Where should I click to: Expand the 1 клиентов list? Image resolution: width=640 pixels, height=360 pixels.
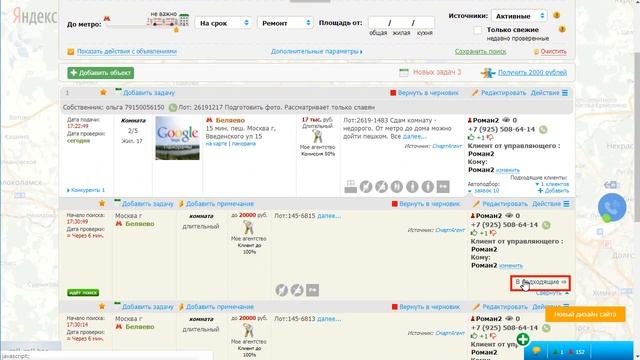tap(552, 184)
